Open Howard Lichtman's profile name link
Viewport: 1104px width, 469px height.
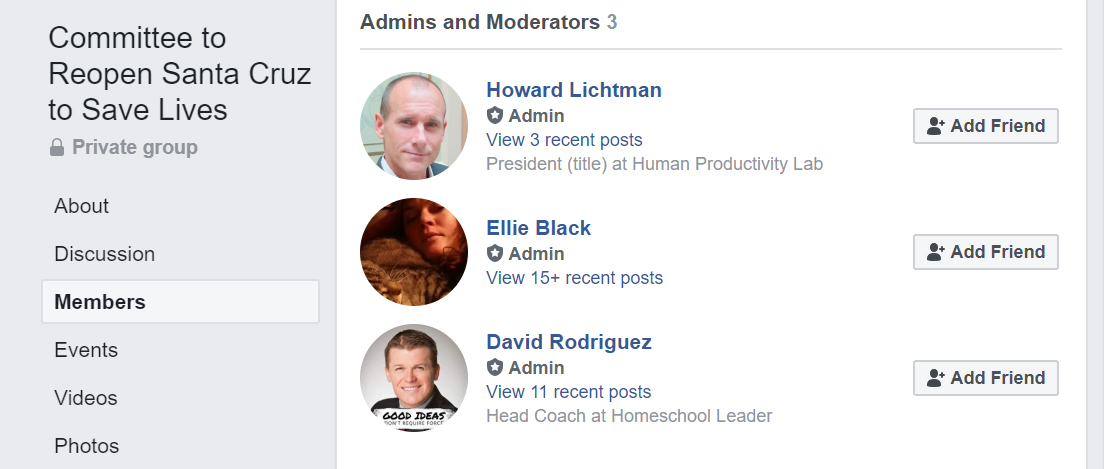(x=574, y=90)
